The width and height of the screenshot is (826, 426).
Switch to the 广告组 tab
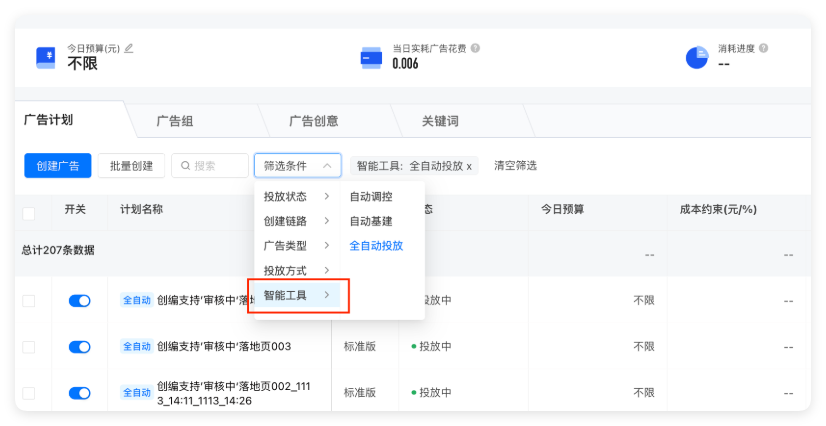click(x=175, y=121)
